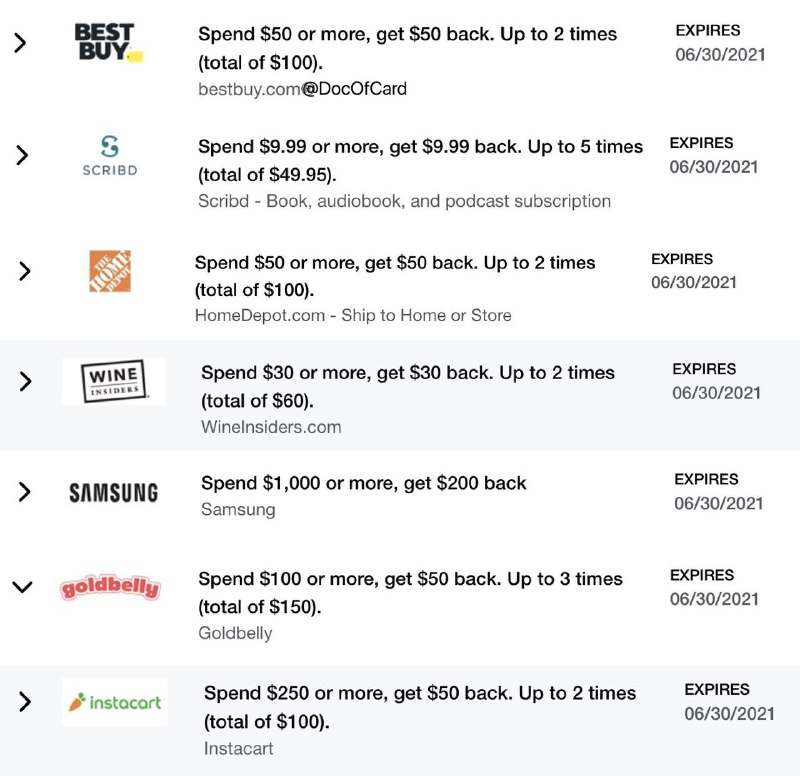Expand the Best Buy offer details
The image size is (800, 776).
(22, 44)
